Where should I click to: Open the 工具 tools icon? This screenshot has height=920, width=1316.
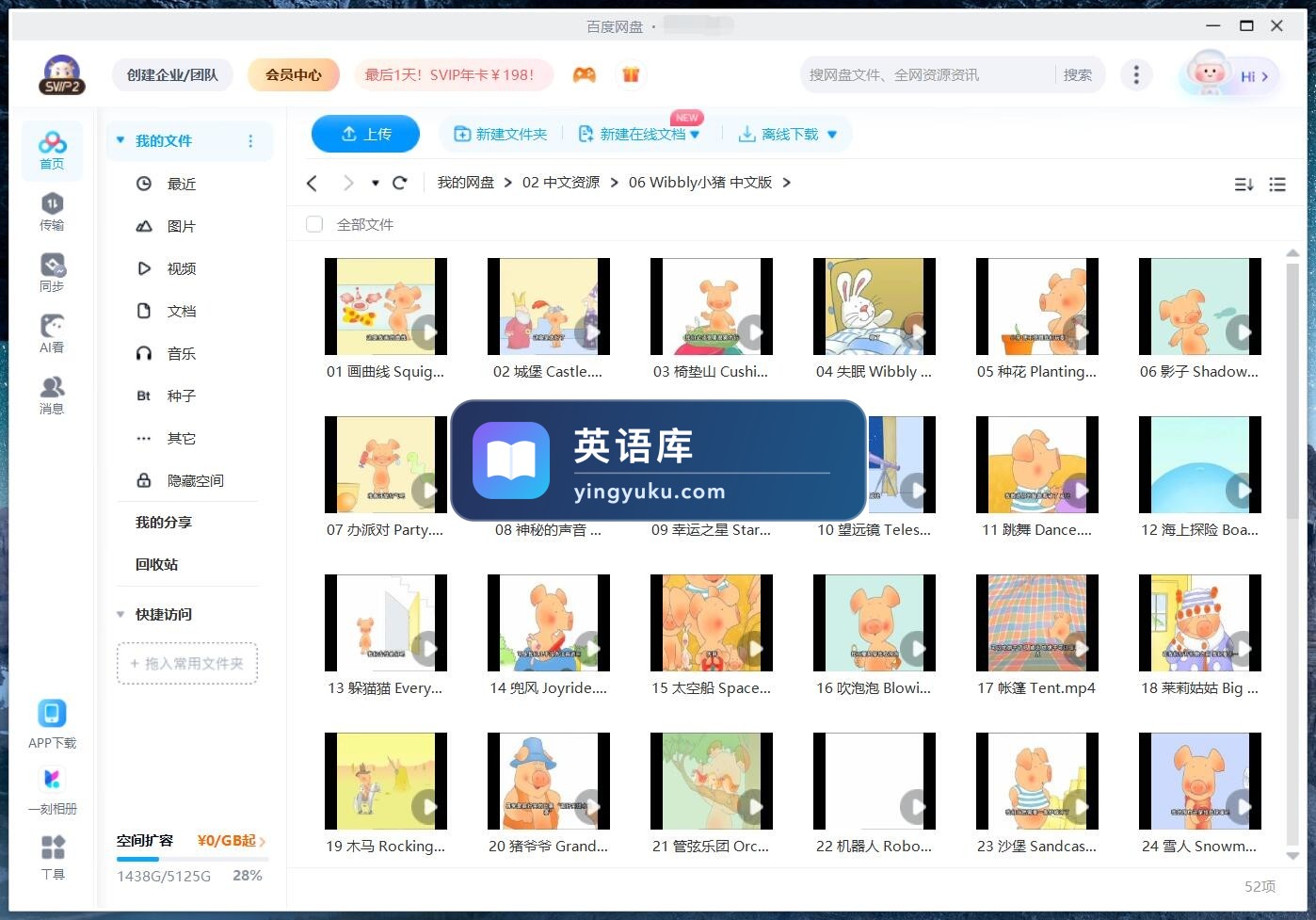[x=53, y=857]
